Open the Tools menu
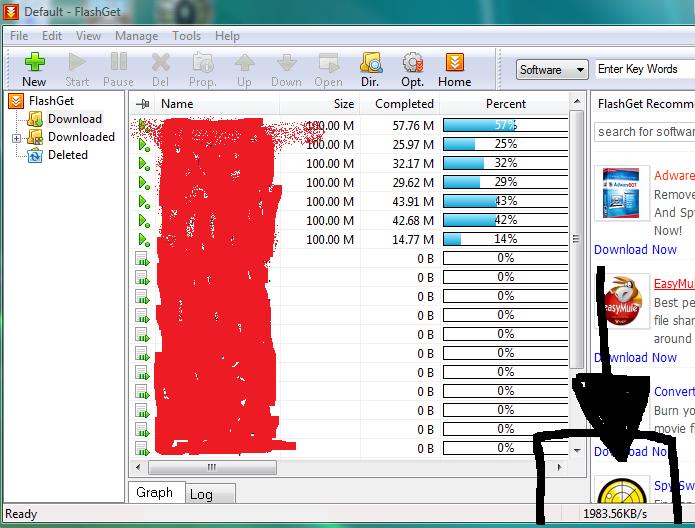This screenshot has width=695, height=528. [x=187, y=35]
